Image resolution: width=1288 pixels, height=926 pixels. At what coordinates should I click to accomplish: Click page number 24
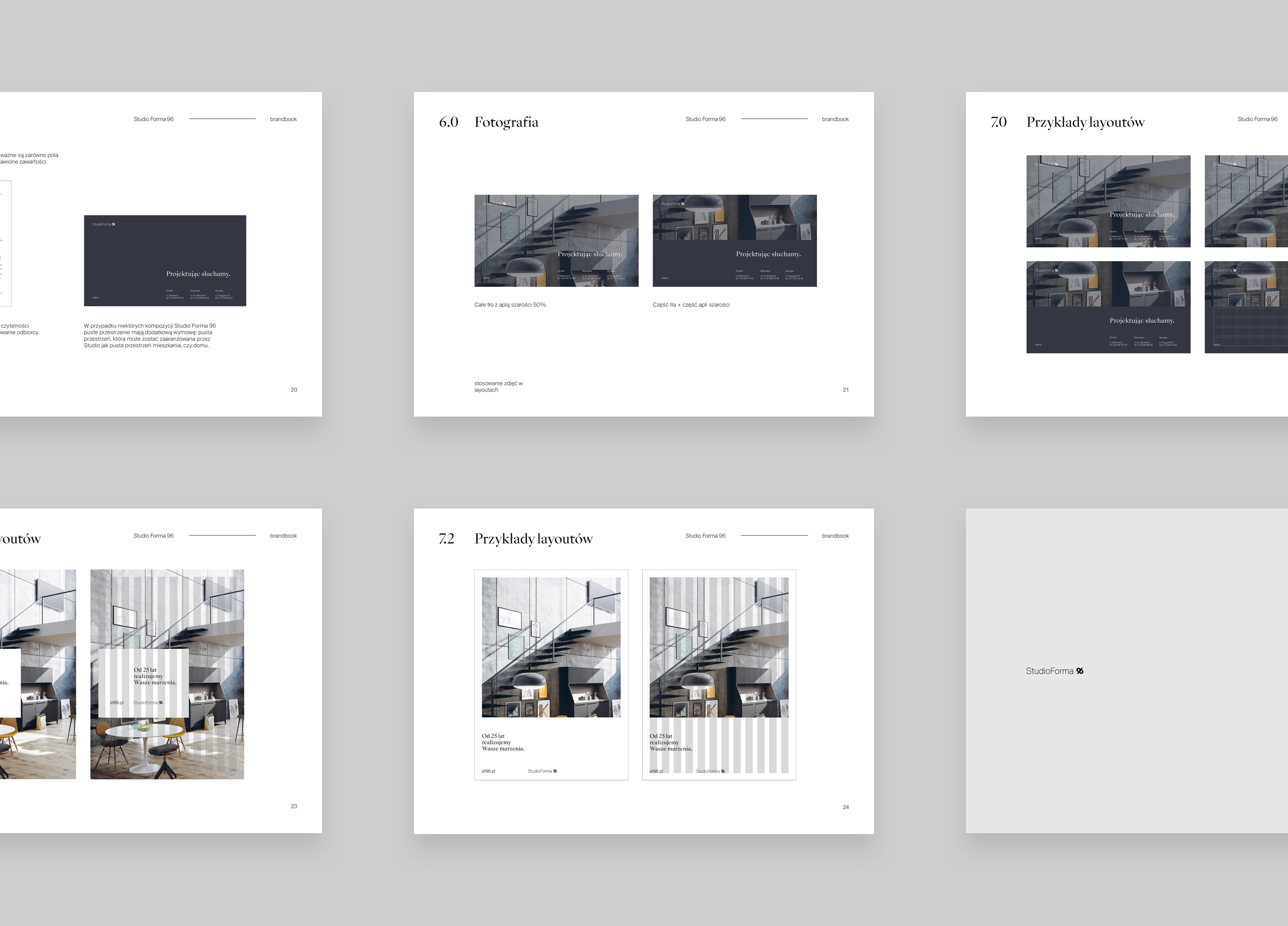click(x=845, y=807)
